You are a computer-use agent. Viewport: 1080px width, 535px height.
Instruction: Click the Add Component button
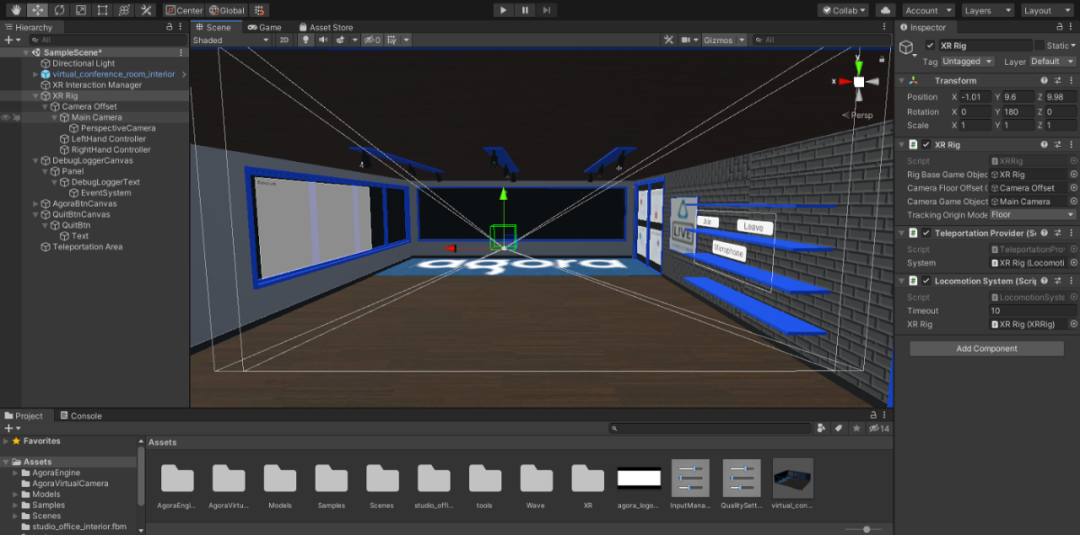(986, 348)
